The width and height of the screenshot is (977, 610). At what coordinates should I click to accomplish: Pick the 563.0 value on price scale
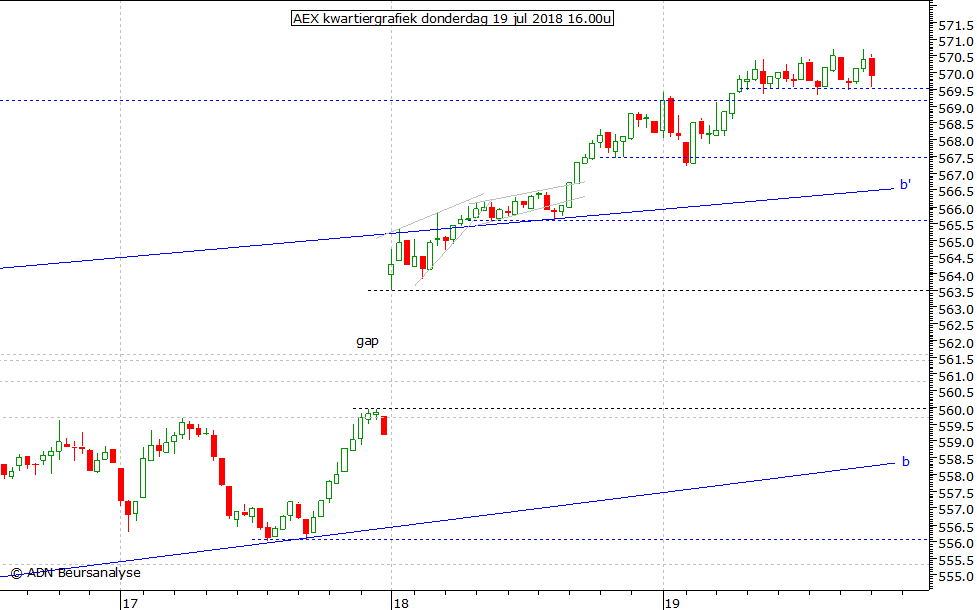point(956,310)
